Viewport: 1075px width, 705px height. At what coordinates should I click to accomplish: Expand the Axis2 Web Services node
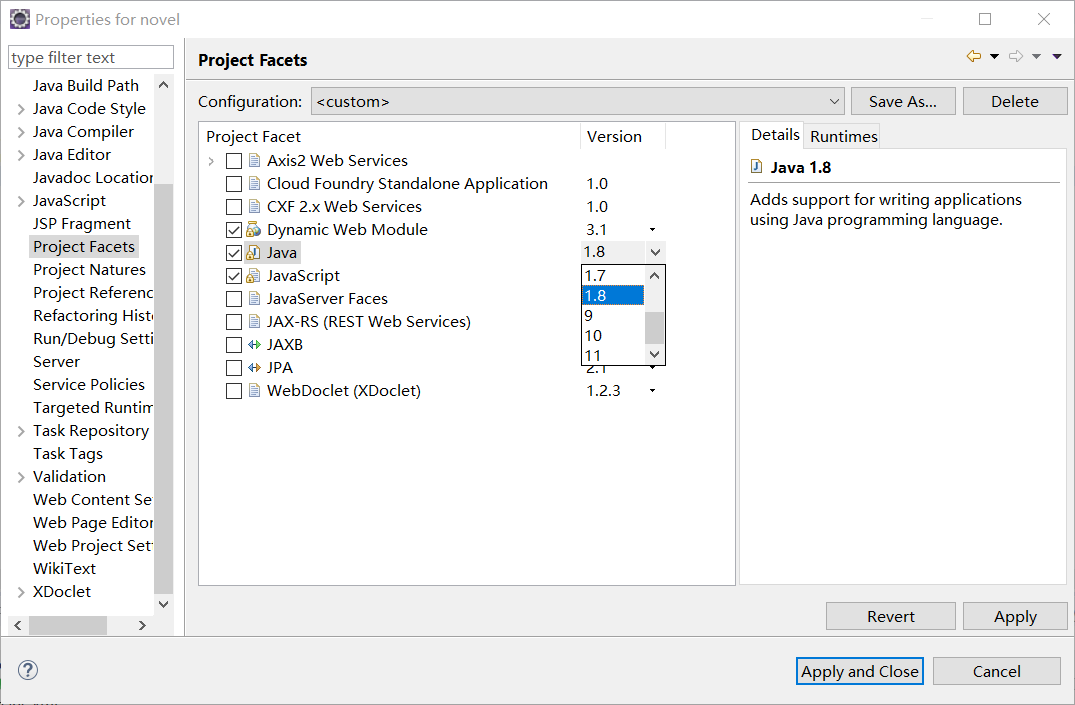tap(211, 161)
